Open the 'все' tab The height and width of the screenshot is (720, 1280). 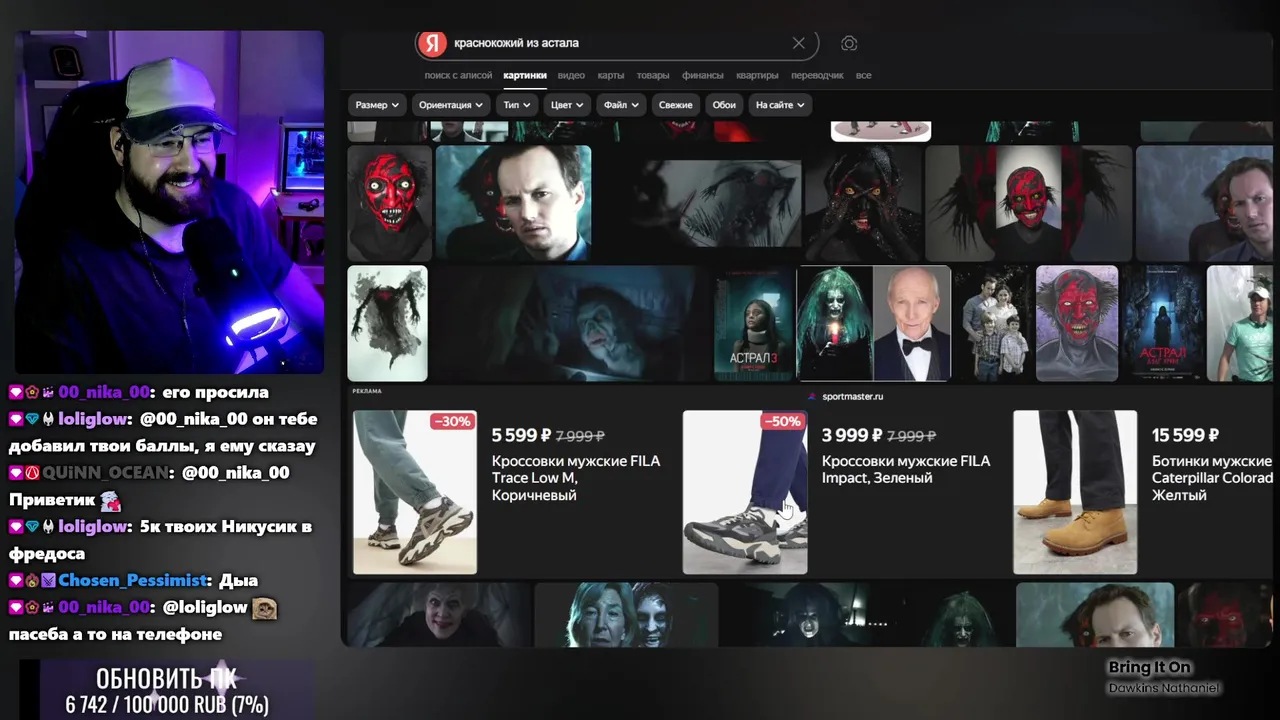pos(863,75)
